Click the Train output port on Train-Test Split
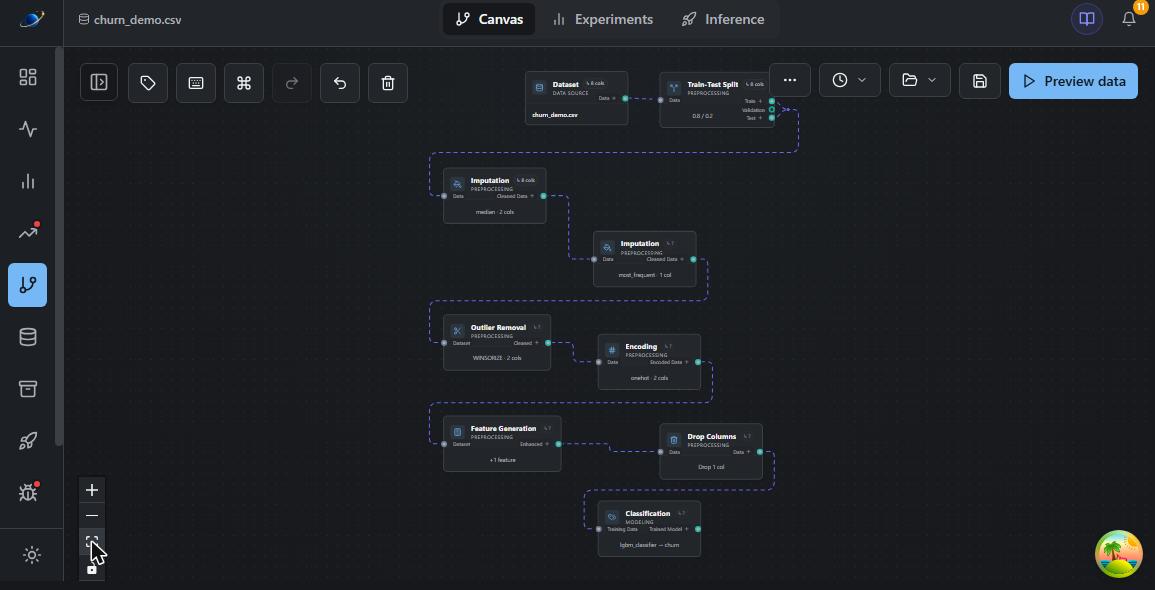The height and width of the screenshot is (590, 1155). tap(772, 101)
